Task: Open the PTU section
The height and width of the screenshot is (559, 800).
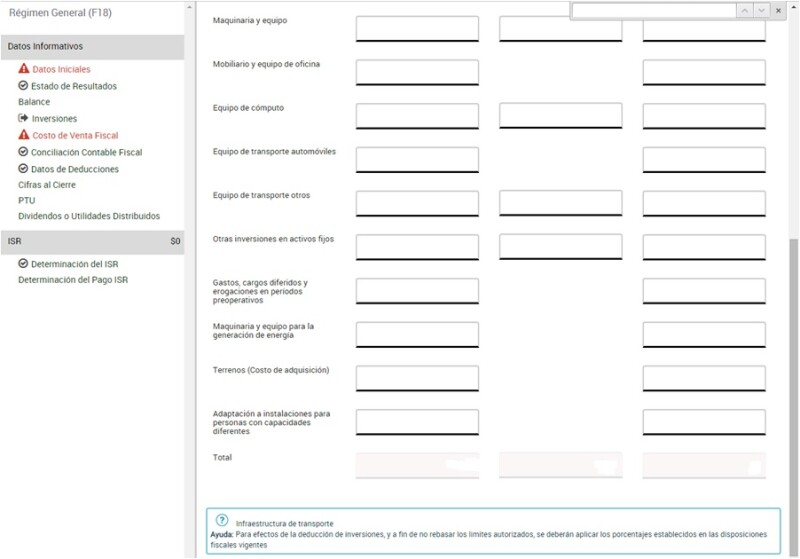Action: (x=27, y=200)
